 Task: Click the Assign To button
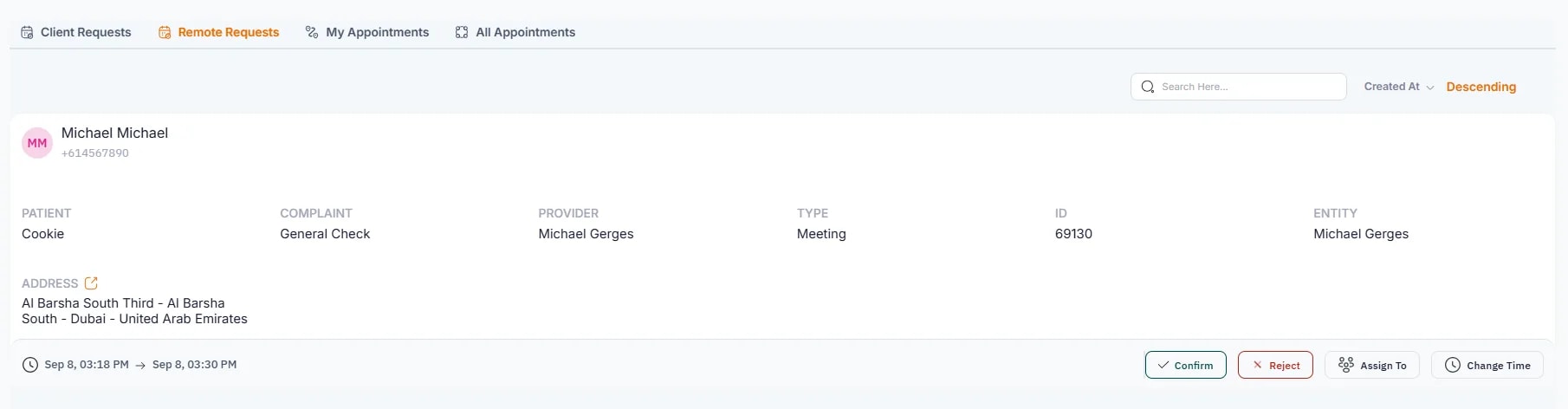click(x=1372, y=365)
